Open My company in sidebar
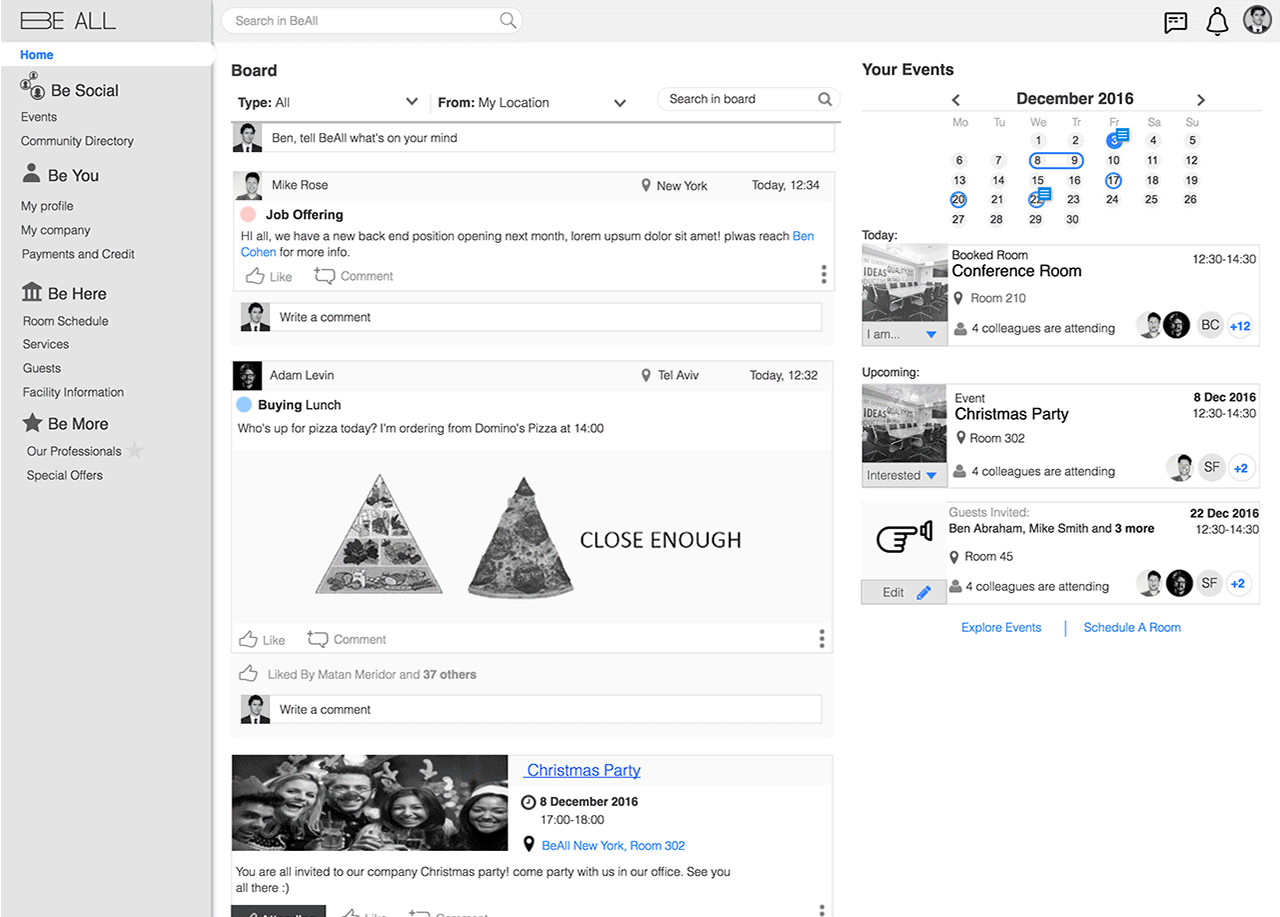The width and height of the screenshot is (1280, 917). 56,230
